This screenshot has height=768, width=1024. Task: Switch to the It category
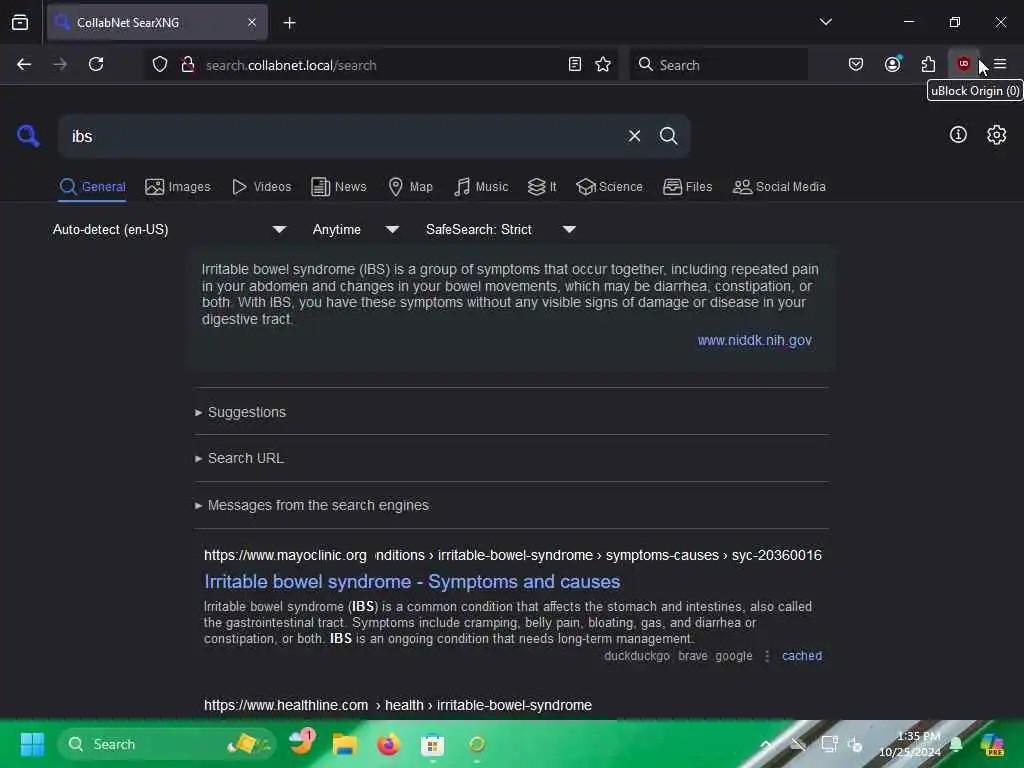click(542, 187)
